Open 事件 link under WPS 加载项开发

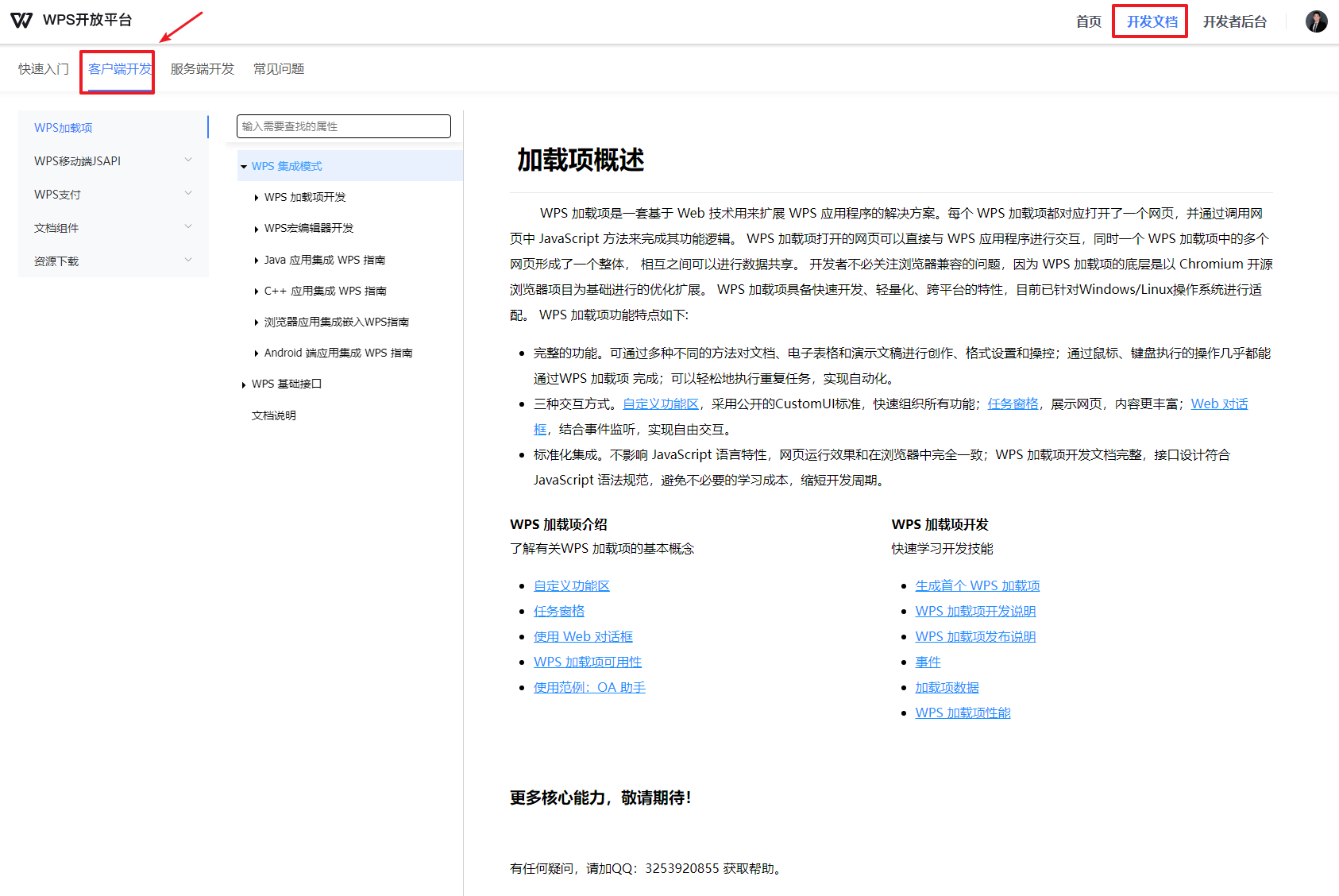(x=928, y=662)
